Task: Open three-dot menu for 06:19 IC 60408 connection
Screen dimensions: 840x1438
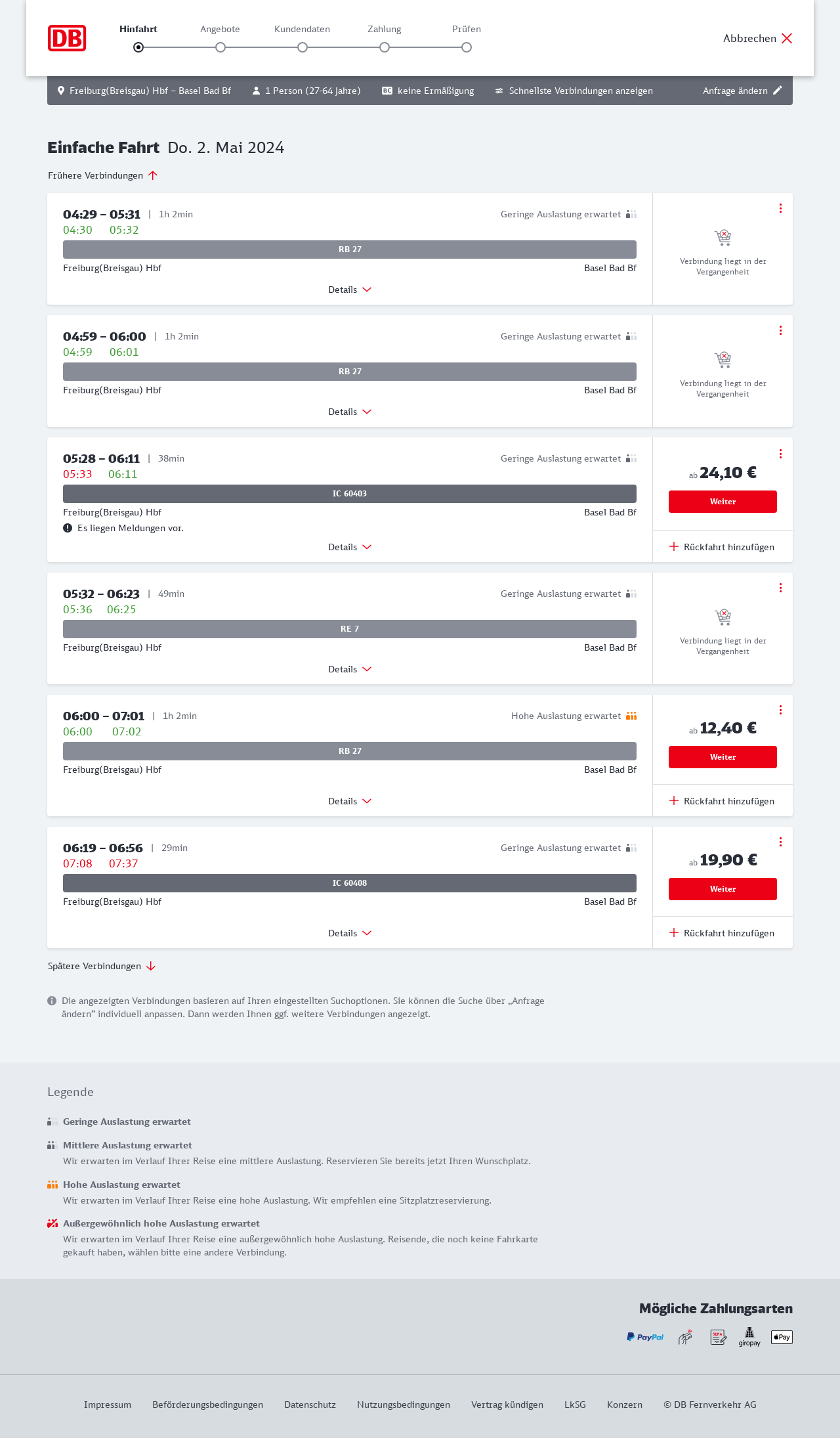Action: [x=780, y=842]
